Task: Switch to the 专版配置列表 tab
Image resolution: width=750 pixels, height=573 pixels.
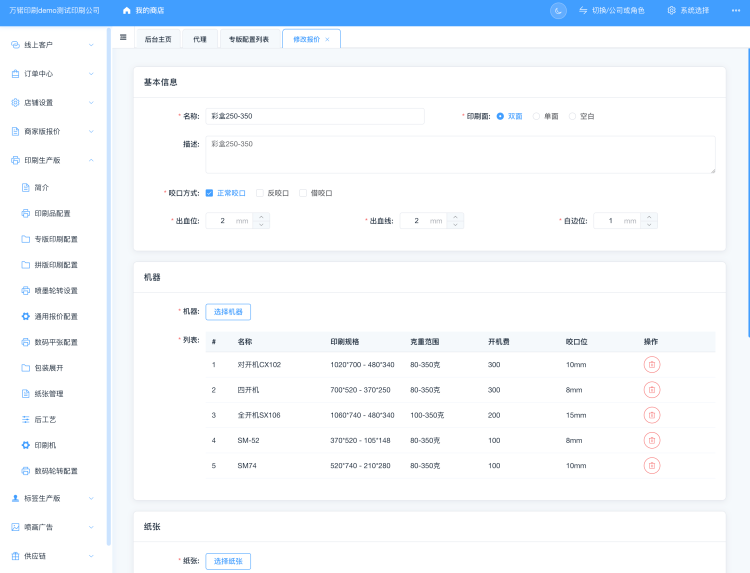Action: pos(248,39)
